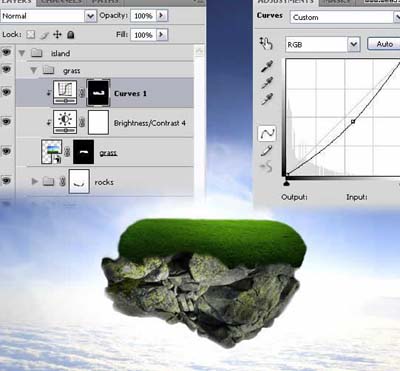
Task: Click the island group folder icon
Action: pyautogui.click(x=37, y=53)
